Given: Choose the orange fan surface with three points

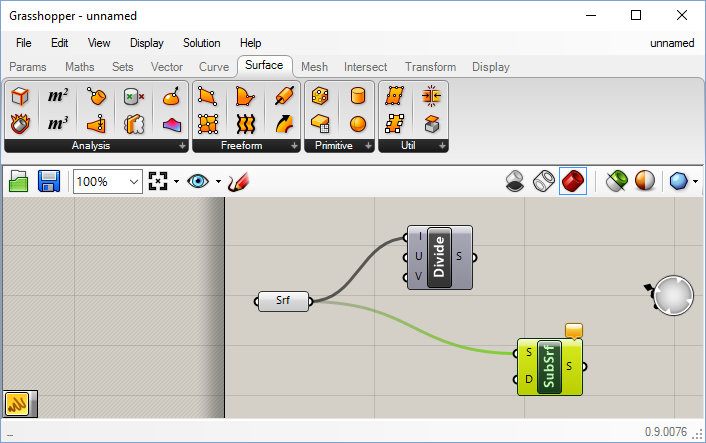Looking at the screenshot, I should (x=246, y=96).
